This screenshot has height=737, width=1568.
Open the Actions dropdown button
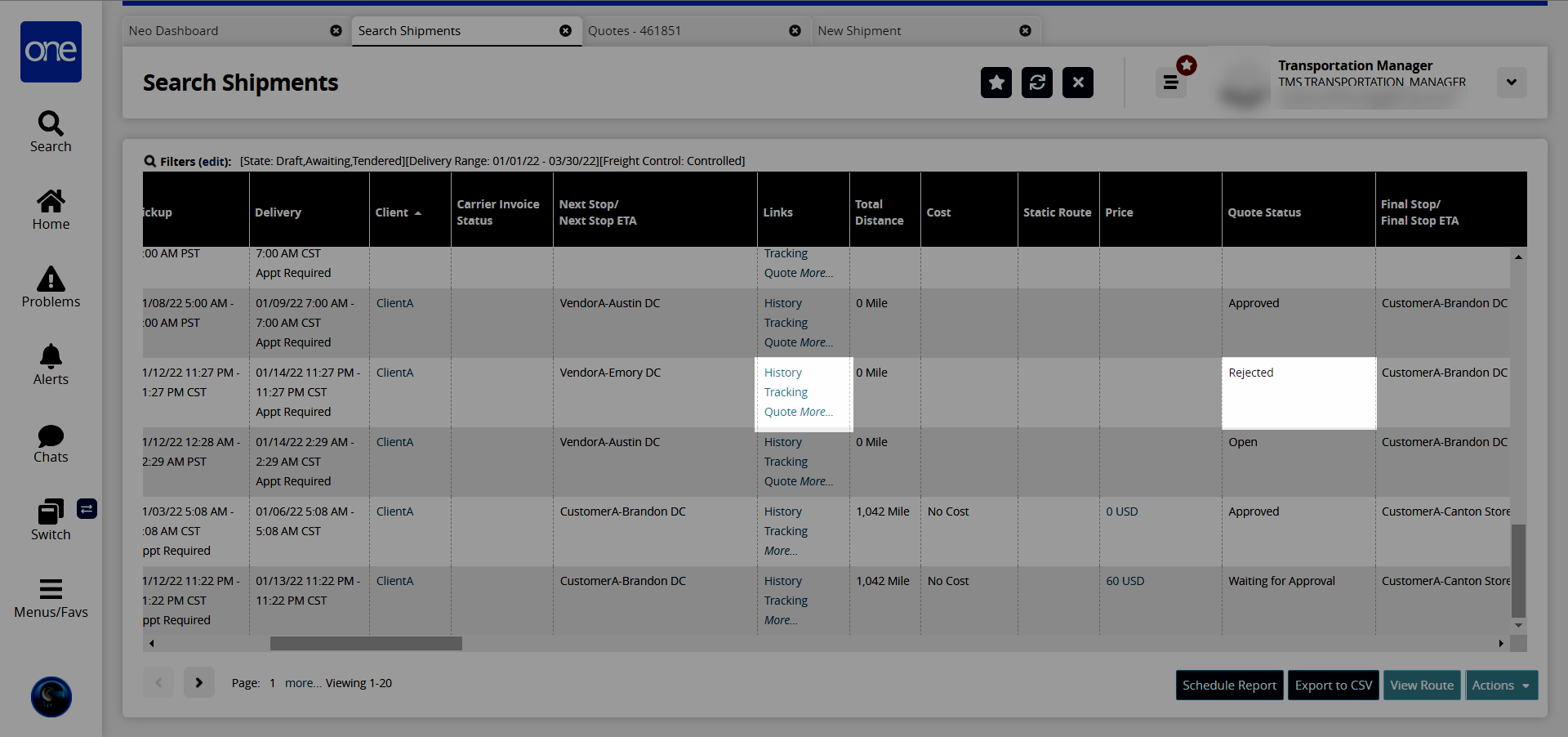pos(1501,686)
